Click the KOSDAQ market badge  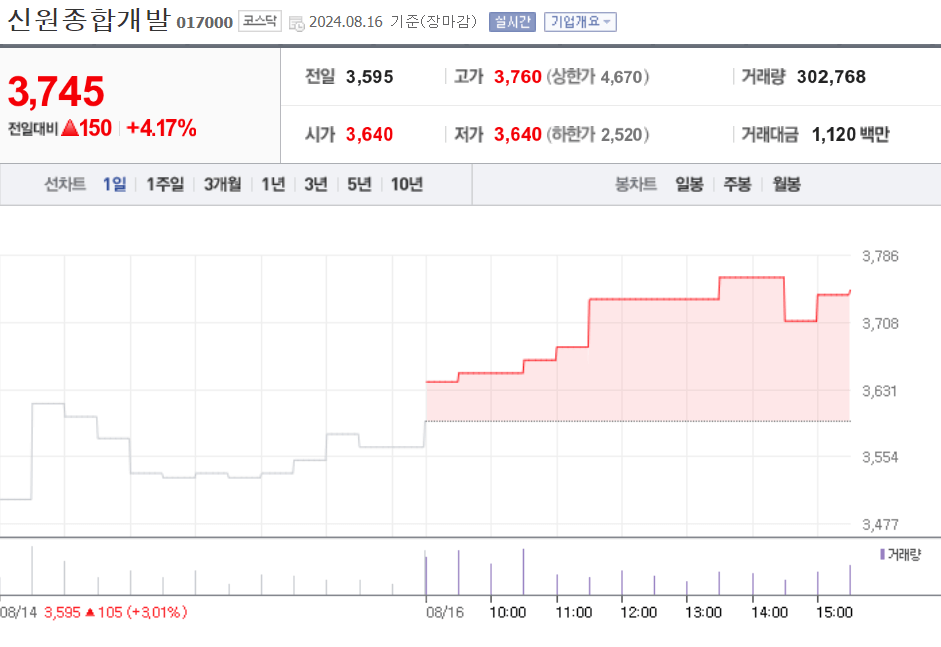(x=258, y=18)
